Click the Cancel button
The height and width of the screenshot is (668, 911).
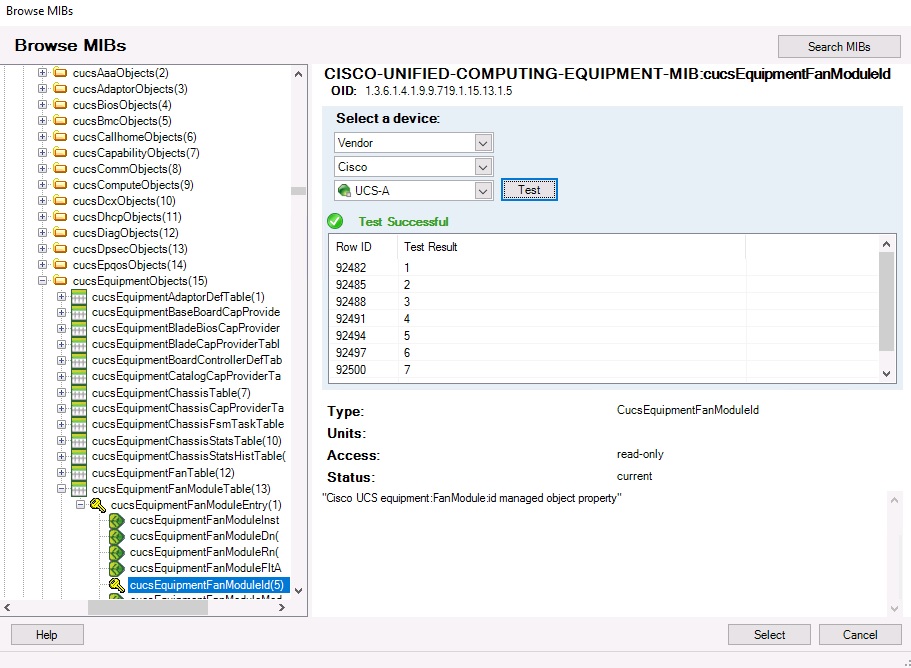click(x=860, y=634)
